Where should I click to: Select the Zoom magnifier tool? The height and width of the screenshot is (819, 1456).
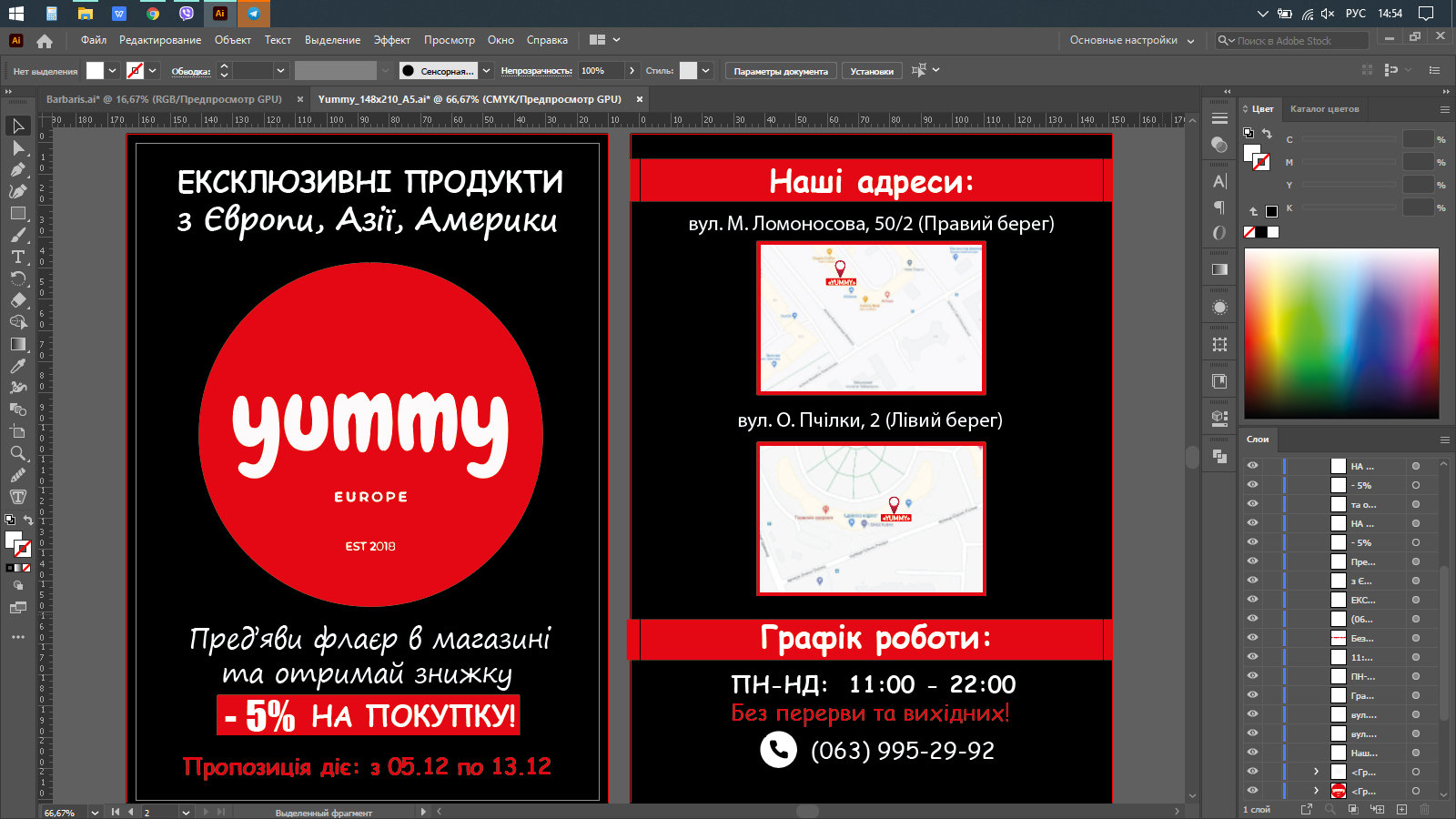coord(18,453)
